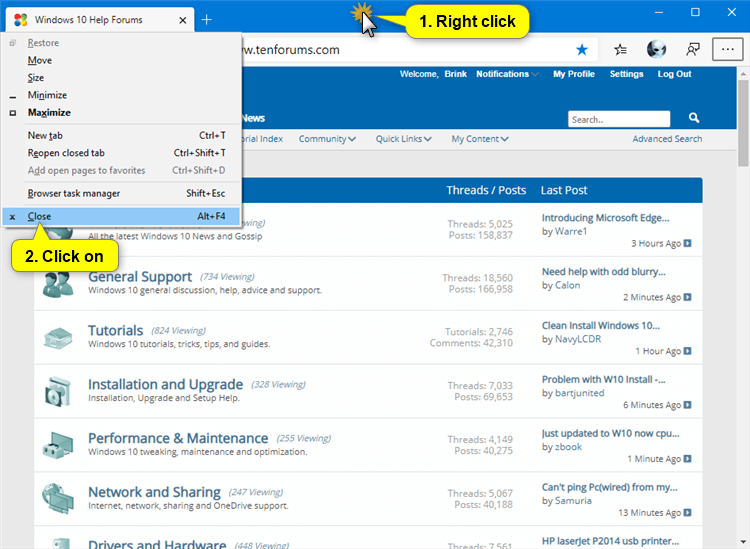750x549 pixels.
Task: Select Close in the context menu
Action: 121,216
